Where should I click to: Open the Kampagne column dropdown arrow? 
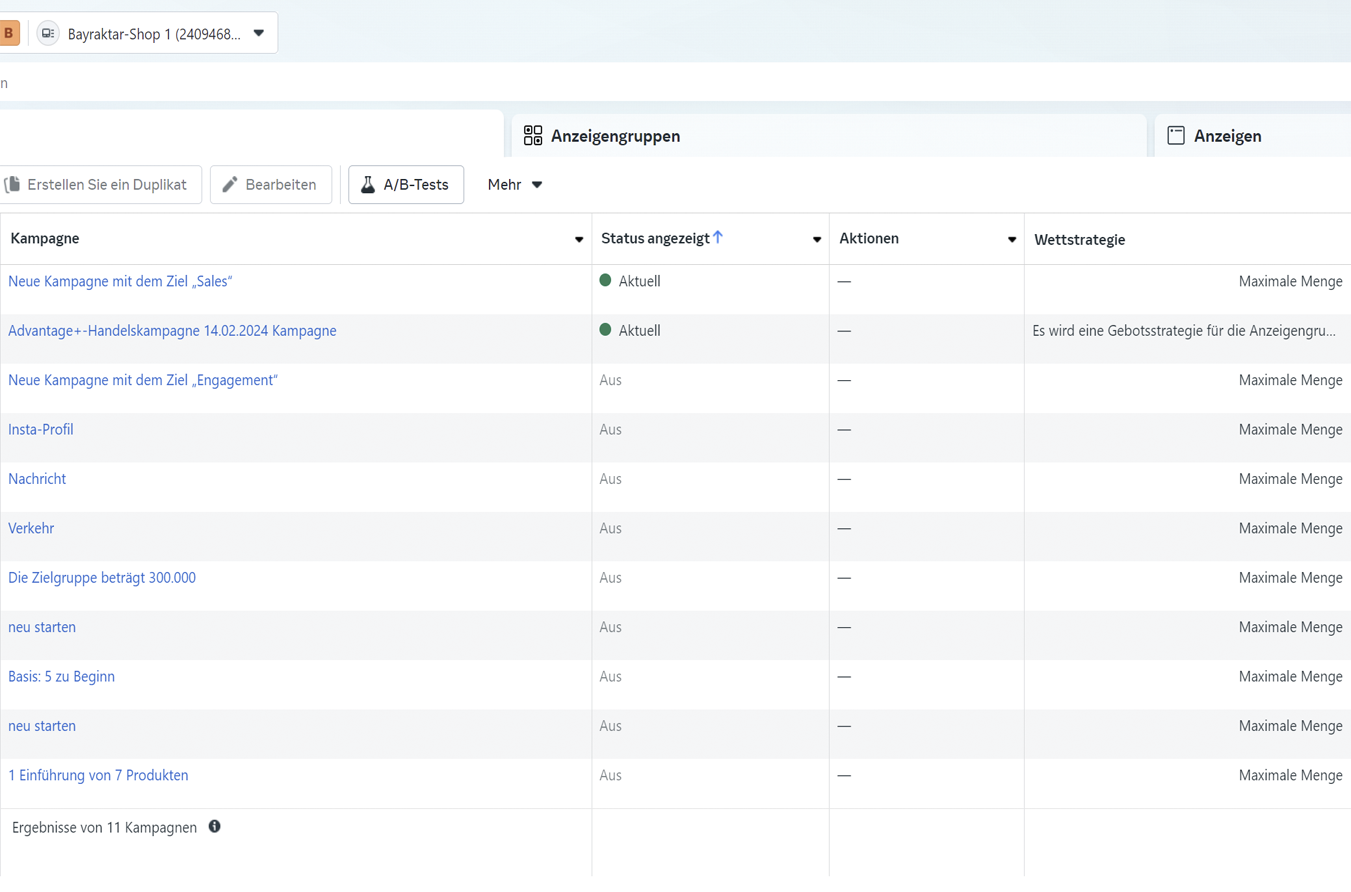pos(579,240)
